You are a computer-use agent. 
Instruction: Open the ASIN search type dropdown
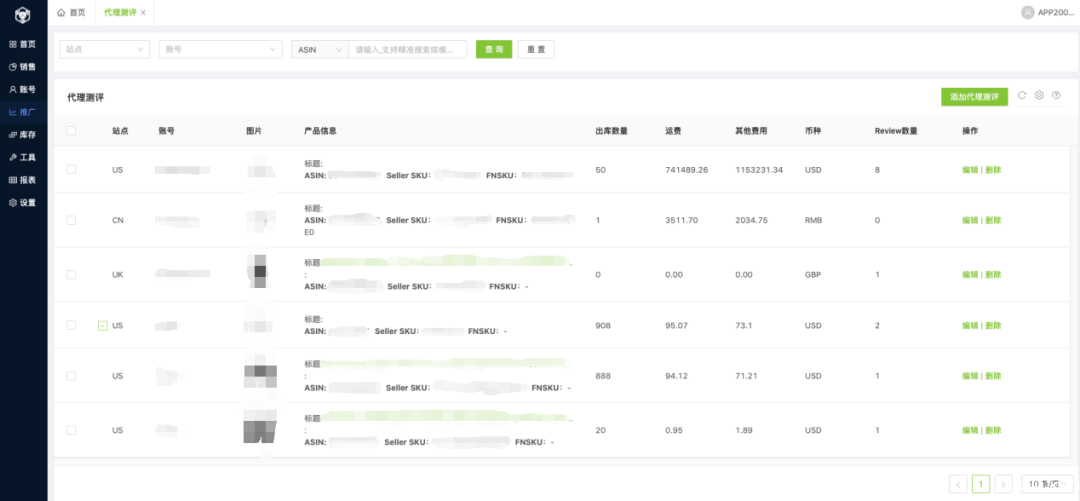318,49
